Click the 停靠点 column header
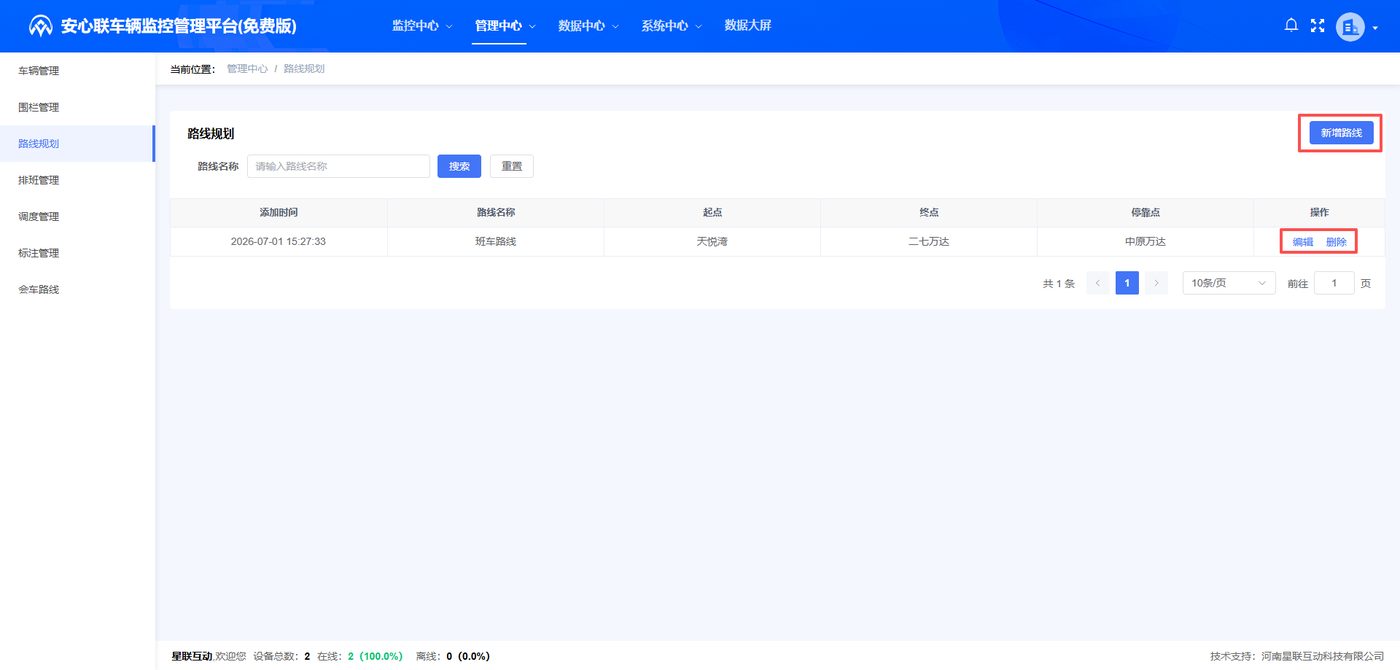The width and height of the screenshot is (1400, 670). (x=1145, y=213)
